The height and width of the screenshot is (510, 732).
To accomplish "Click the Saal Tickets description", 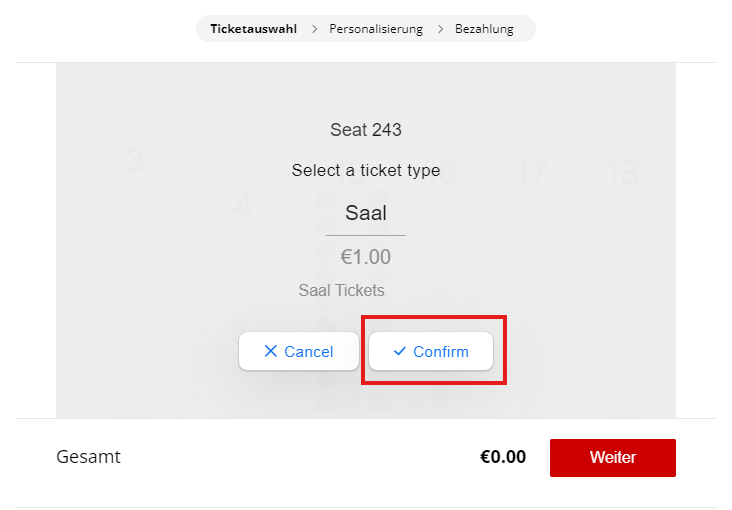I will (342, 290).
